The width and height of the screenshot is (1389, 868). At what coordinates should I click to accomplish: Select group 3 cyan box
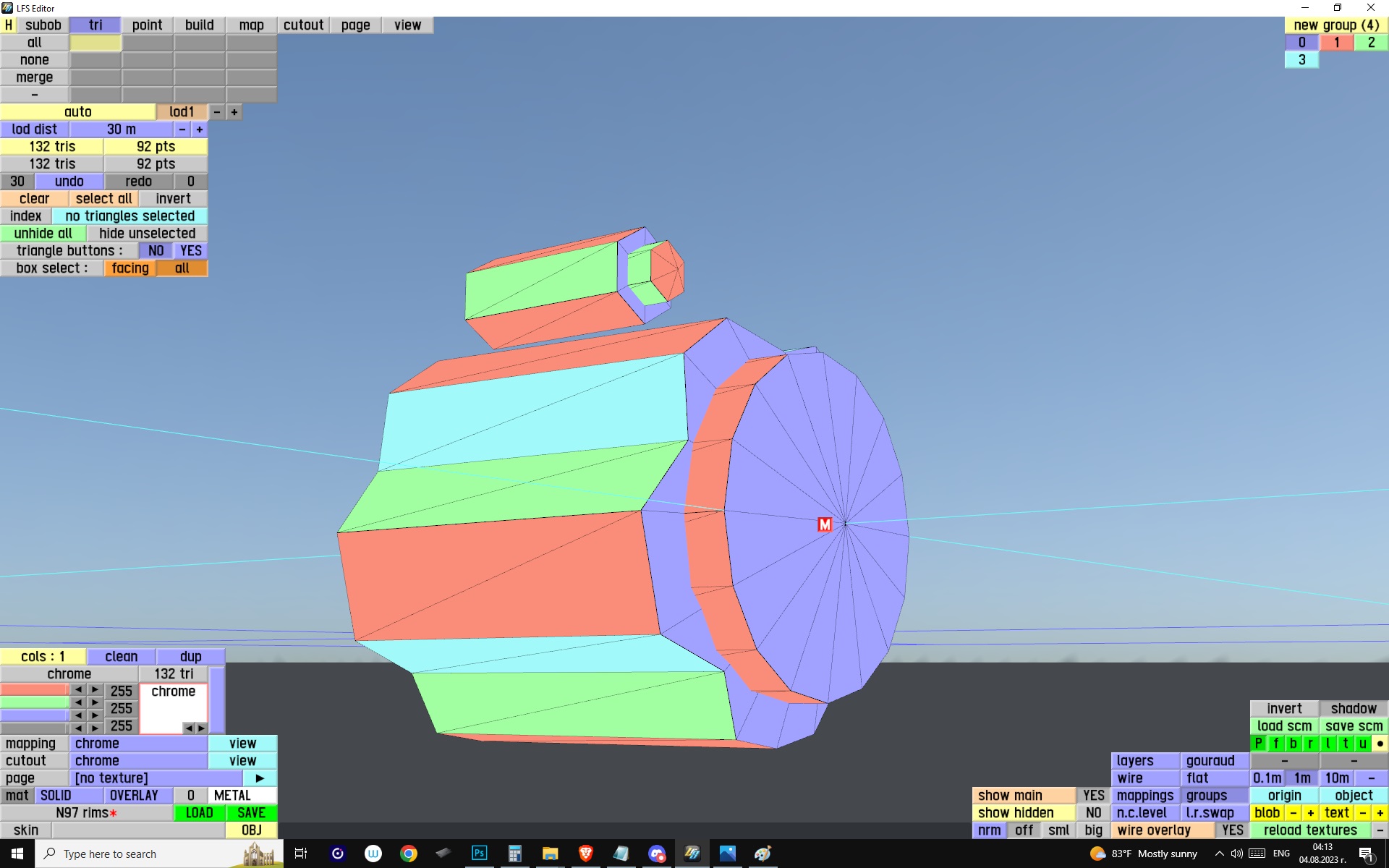tap(1301, 60)
